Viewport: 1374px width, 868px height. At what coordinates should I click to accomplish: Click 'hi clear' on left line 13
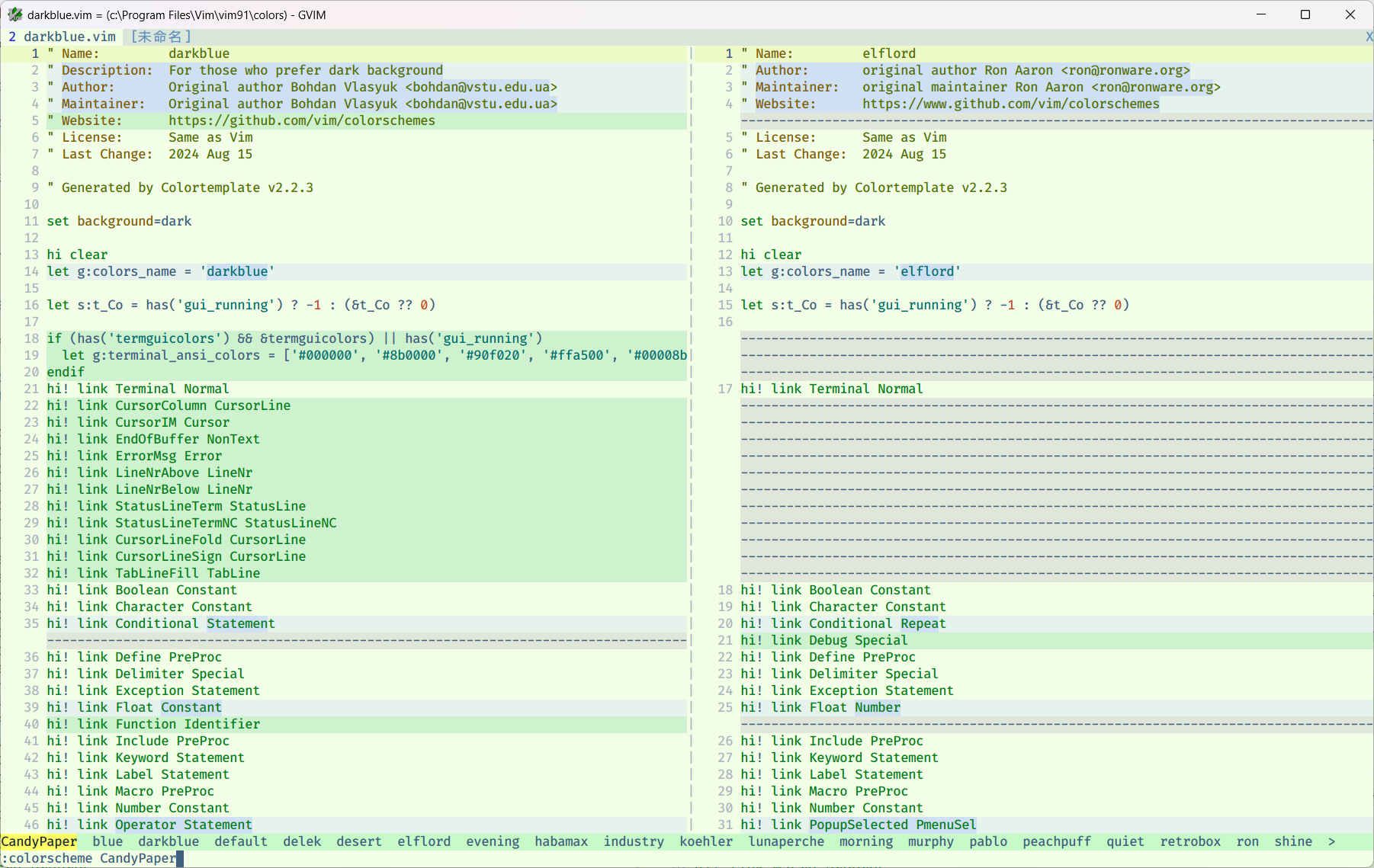[77, 255]
